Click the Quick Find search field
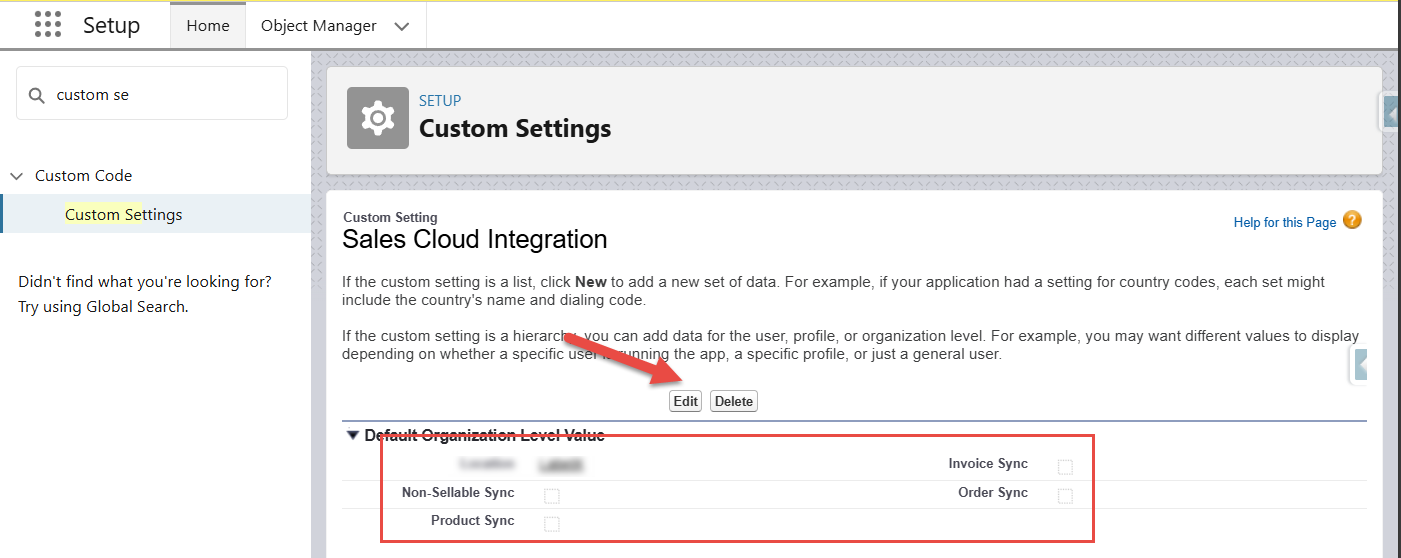This screenshot has width=1401, height=558. coord(152,95)
